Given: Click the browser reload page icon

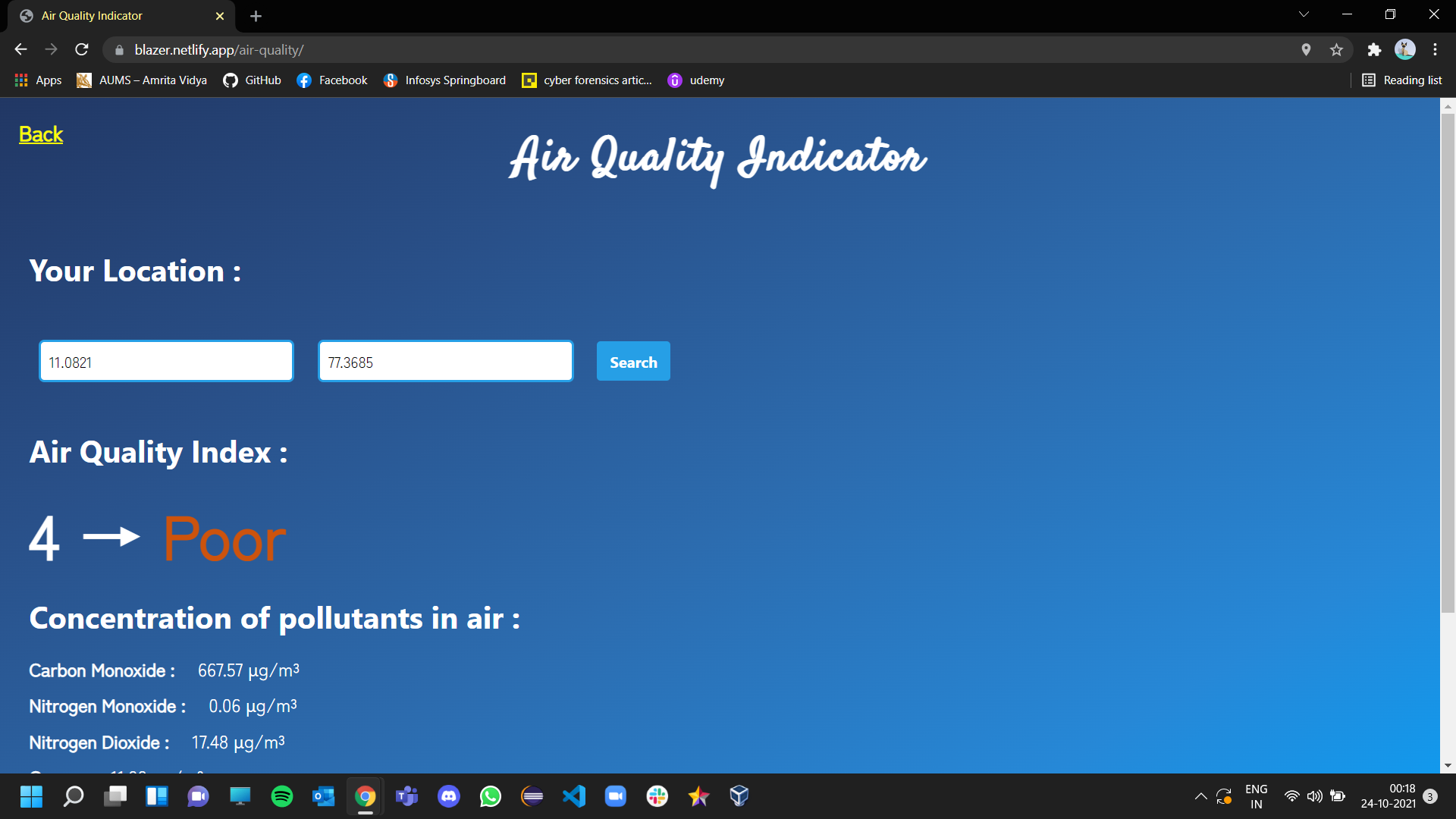Looking at the screenshot, I should click(x=82, y=49).
